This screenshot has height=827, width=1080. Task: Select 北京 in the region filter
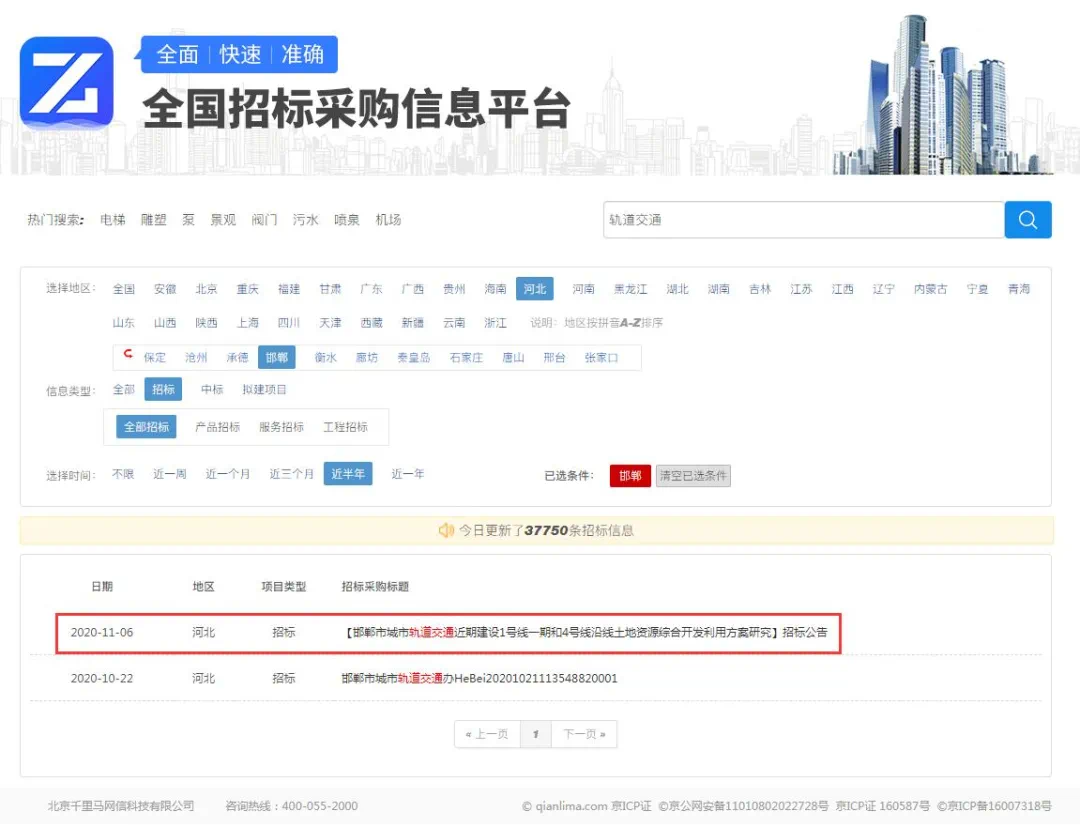[x=206, y=289]
